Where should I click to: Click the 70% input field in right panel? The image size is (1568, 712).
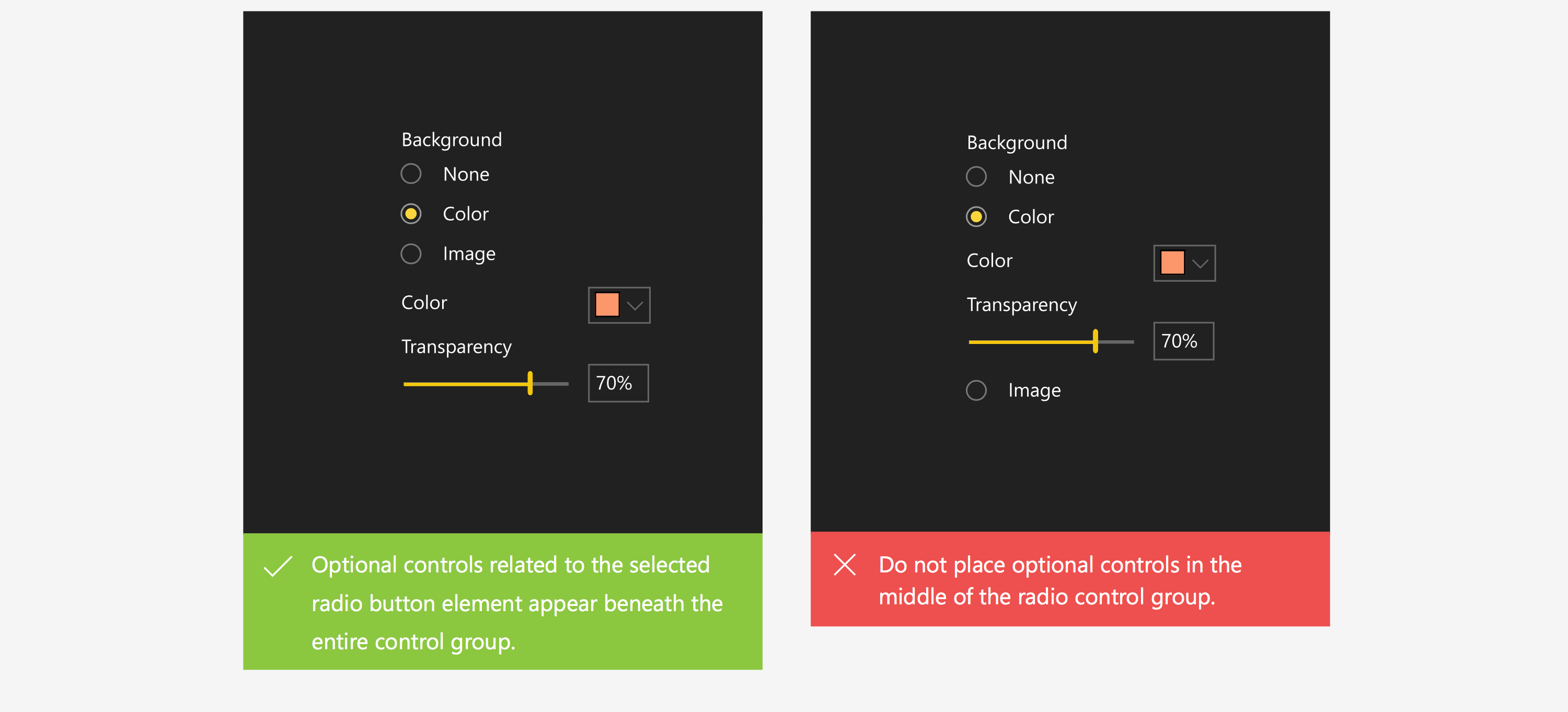1183,341
